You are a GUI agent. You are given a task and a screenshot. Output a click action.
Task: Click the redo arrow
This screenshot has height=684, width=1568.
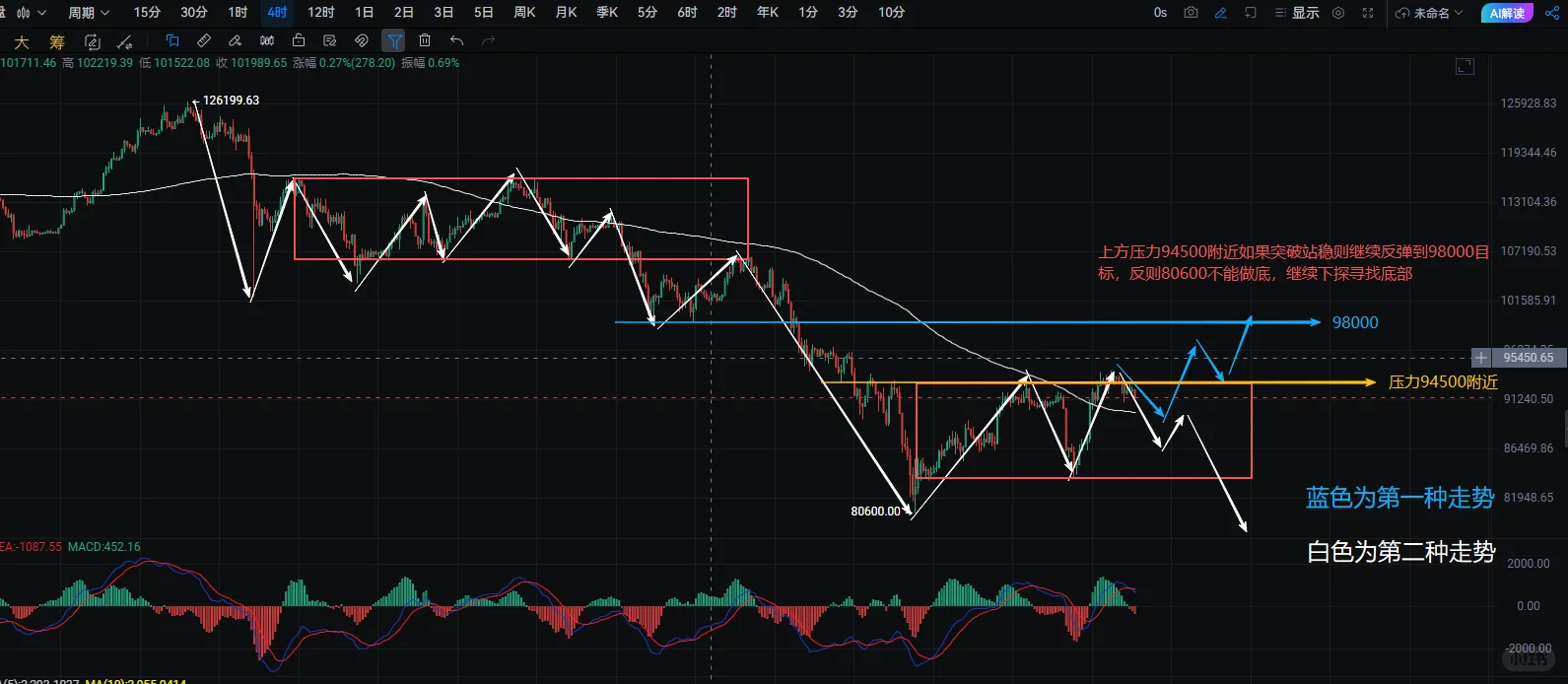488,40
